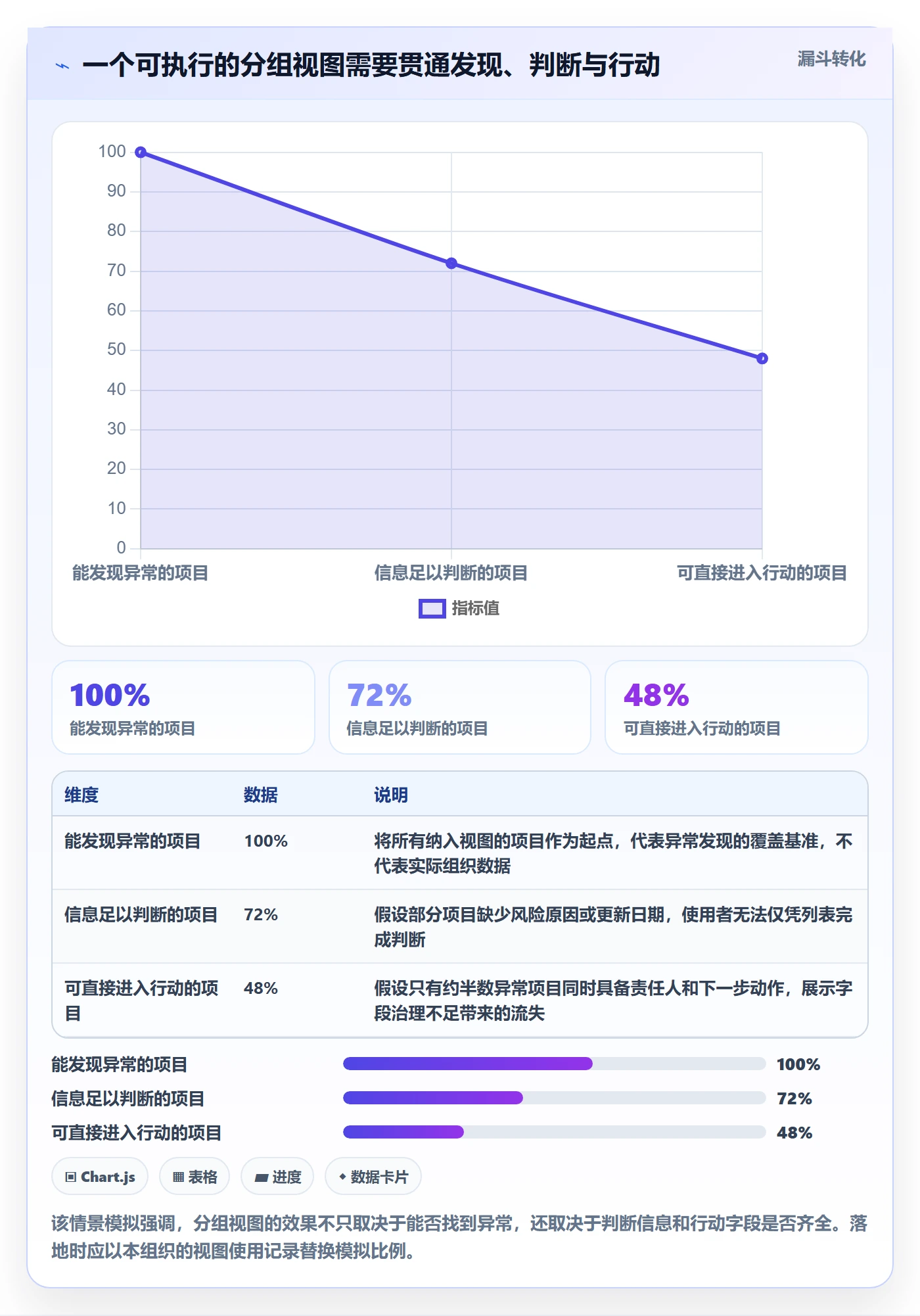Click the chart data point at 72
The width and height of the screenshot is (920, 1316).
tap(451, 264)
